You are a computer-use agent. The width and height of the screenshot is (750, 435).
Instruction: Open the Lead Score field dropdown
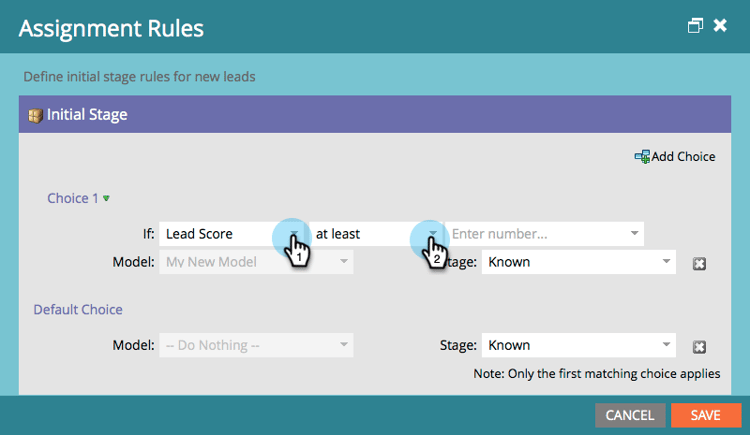294,234
